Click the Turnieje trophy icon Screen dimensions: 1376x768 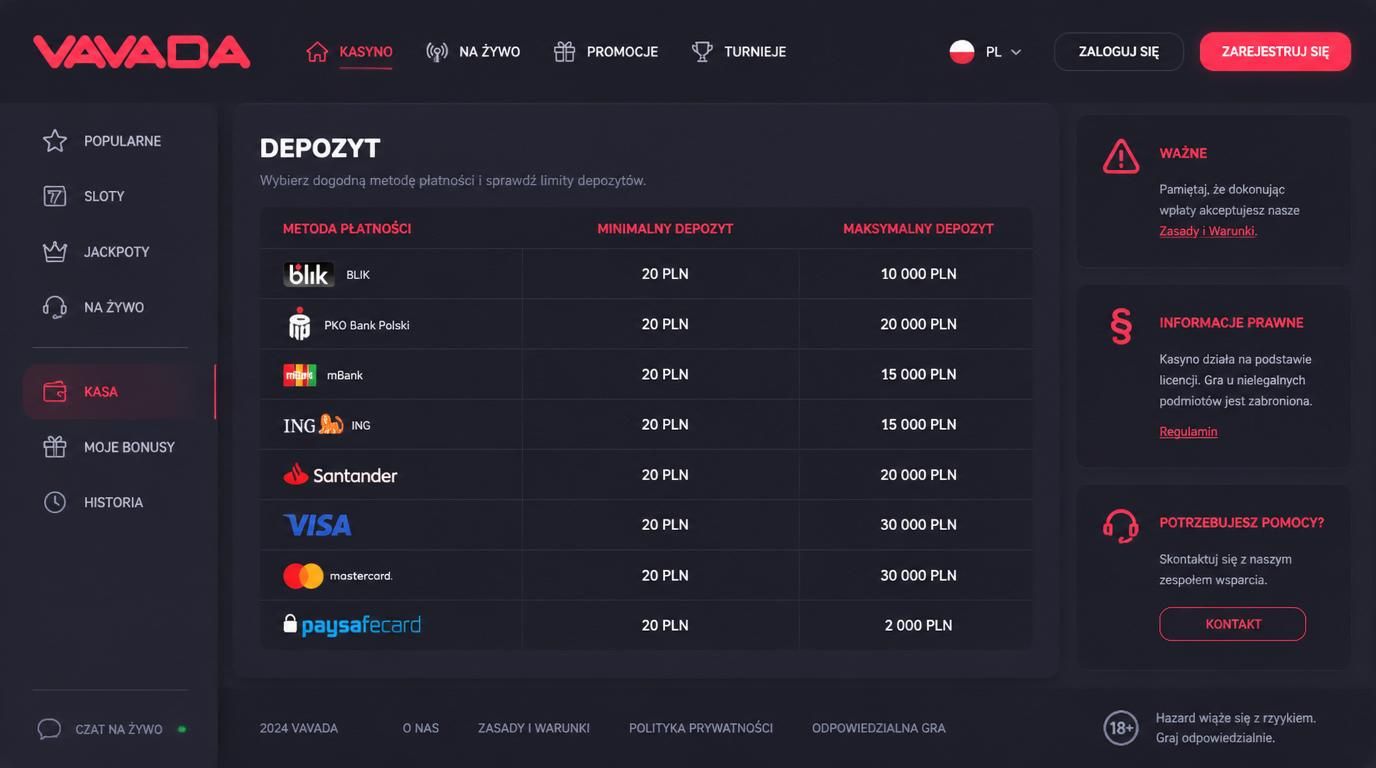(x=702, y=52)
